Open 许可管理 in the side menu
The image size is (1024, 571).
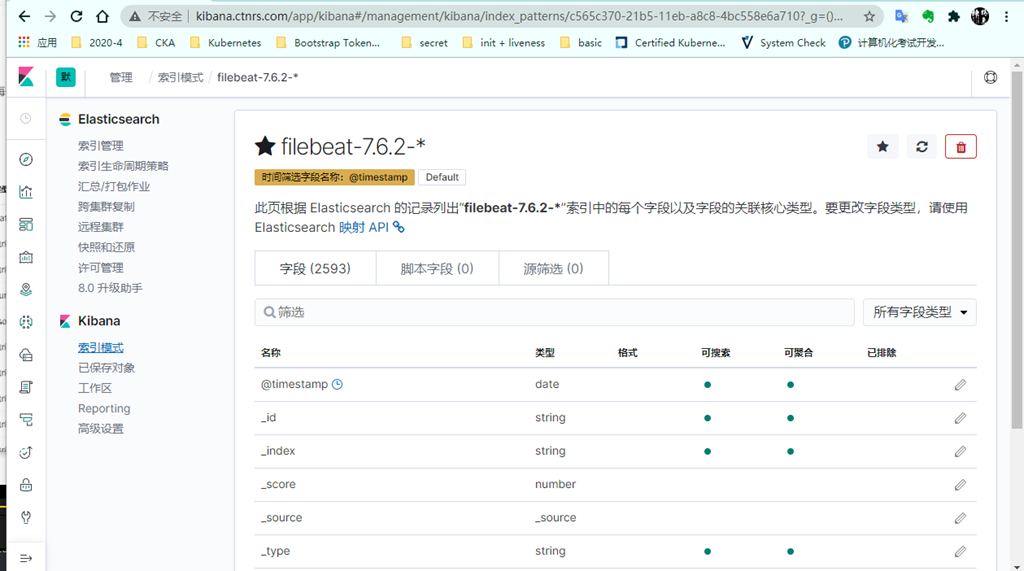tap(101, 268)
